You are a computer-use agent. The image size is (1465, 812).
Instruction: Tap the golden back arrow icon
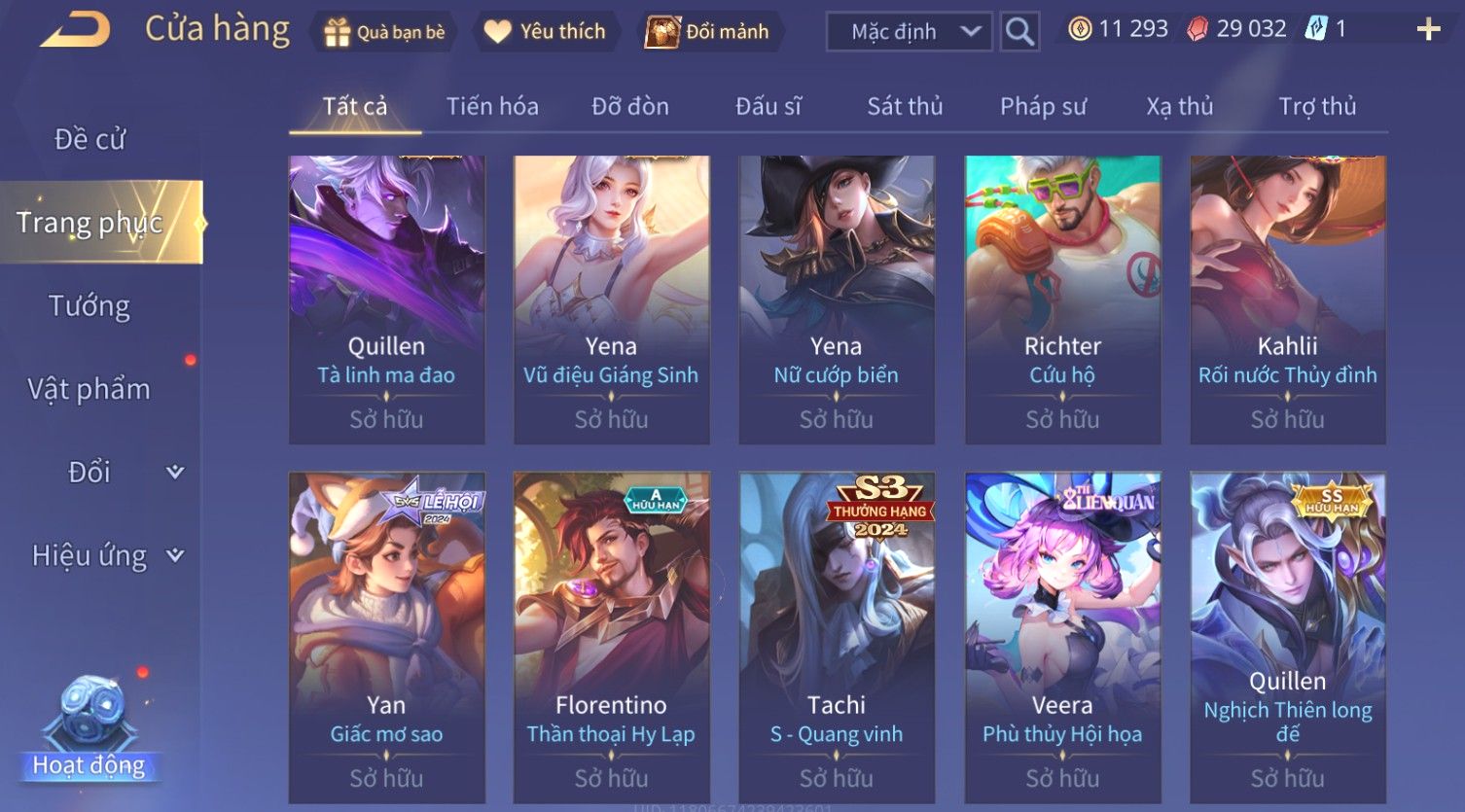pos(75,30)
